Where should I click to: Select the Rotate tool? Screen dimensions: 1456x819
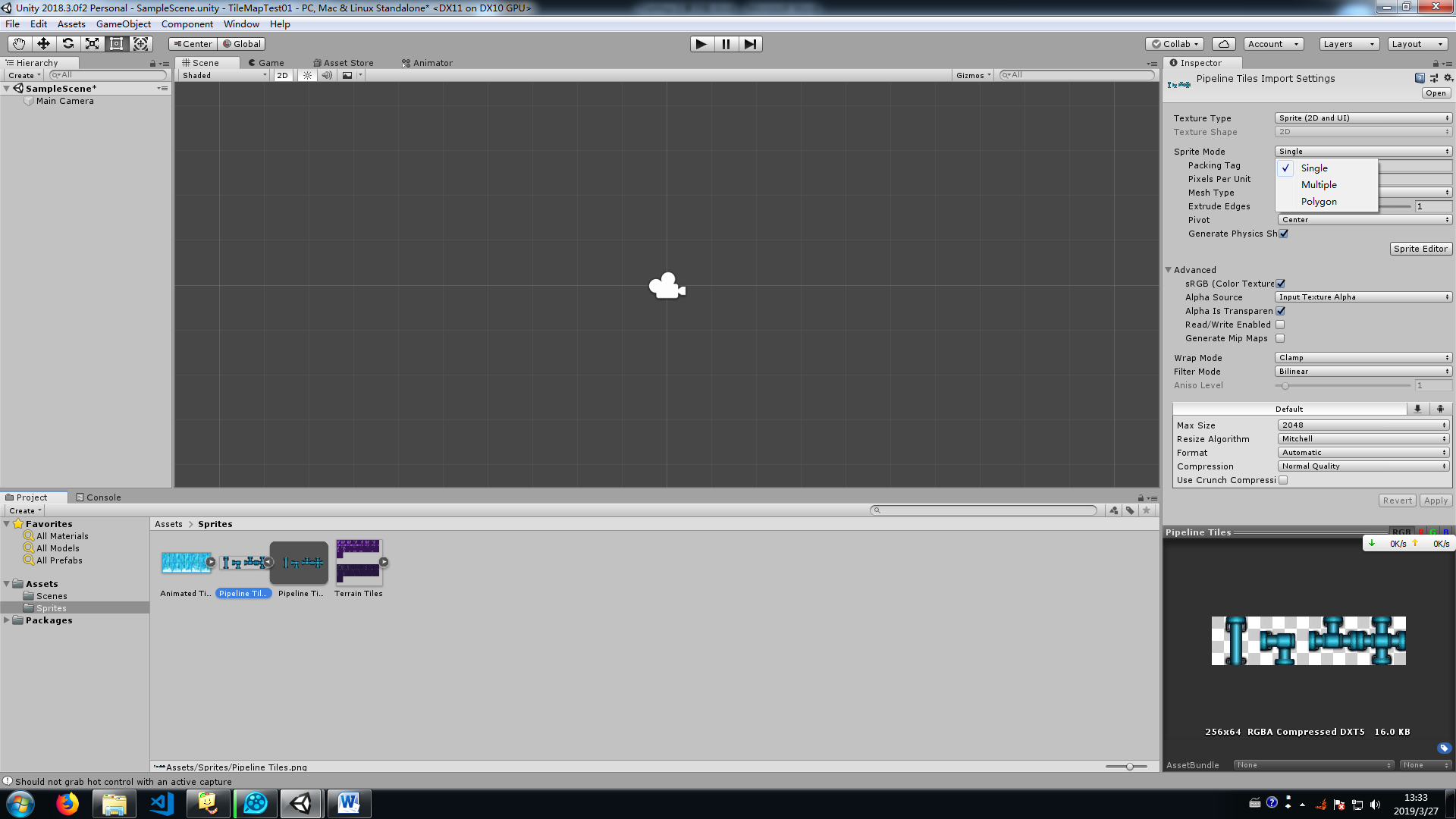point(67,44)
